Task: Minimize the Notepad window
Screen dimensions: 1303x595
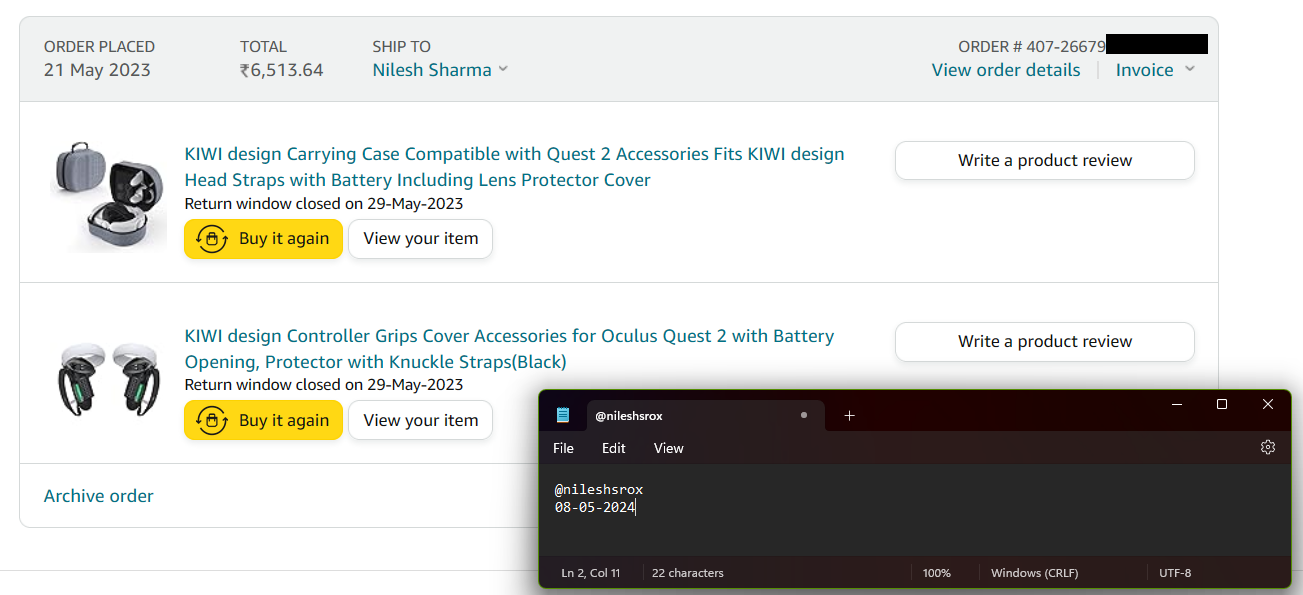Action: point(1175,404)
